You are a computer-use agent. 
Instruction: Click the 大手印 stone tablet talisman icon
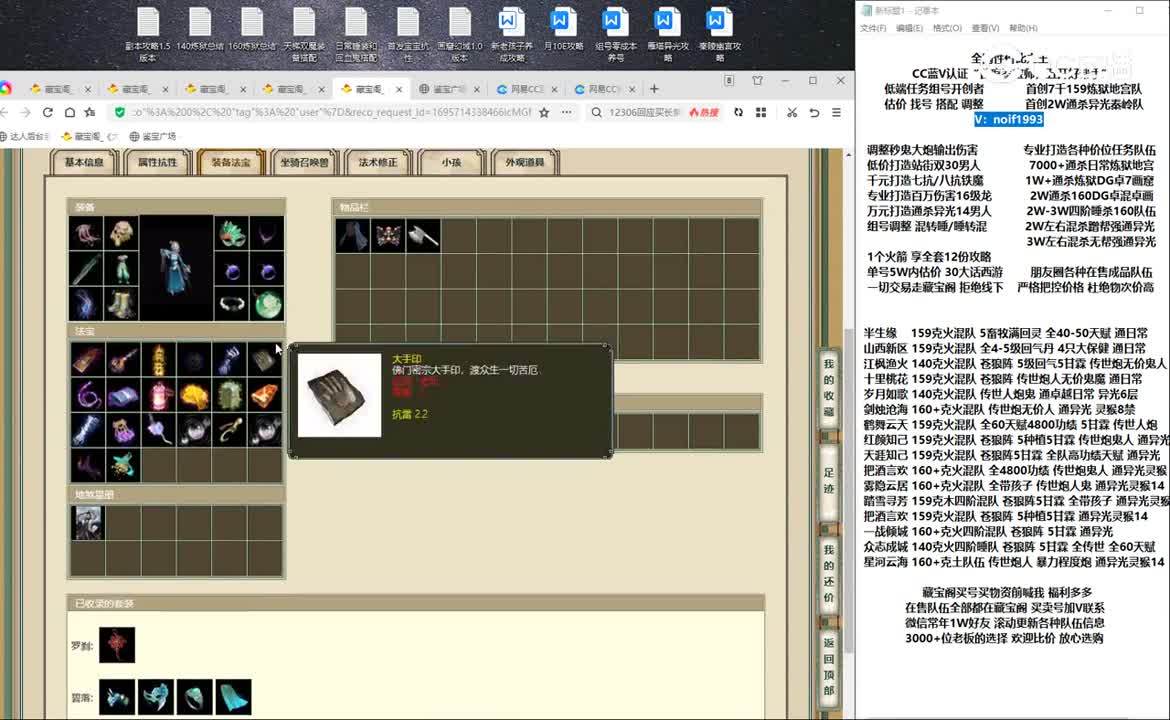coord(265,360)
